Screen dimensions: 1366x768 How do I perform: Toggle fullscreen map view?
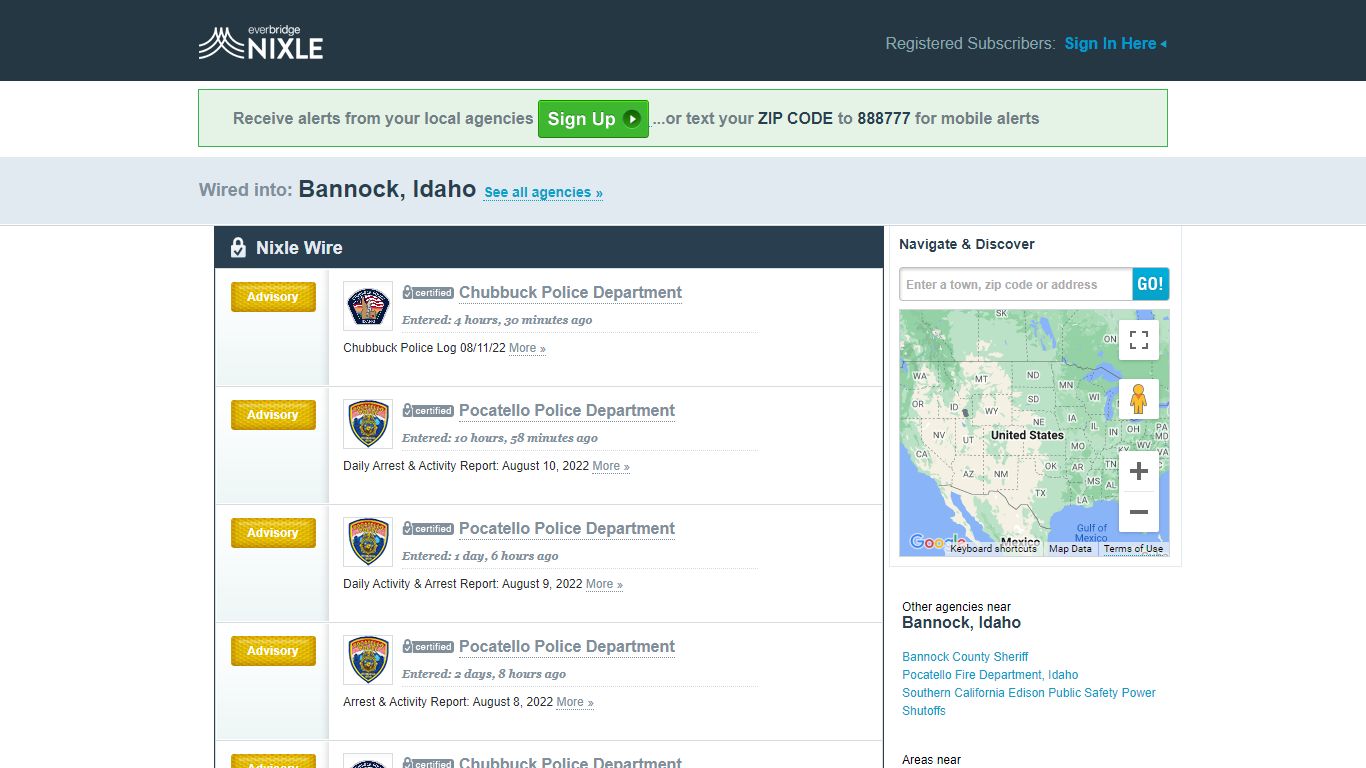tap(1139, 340)
